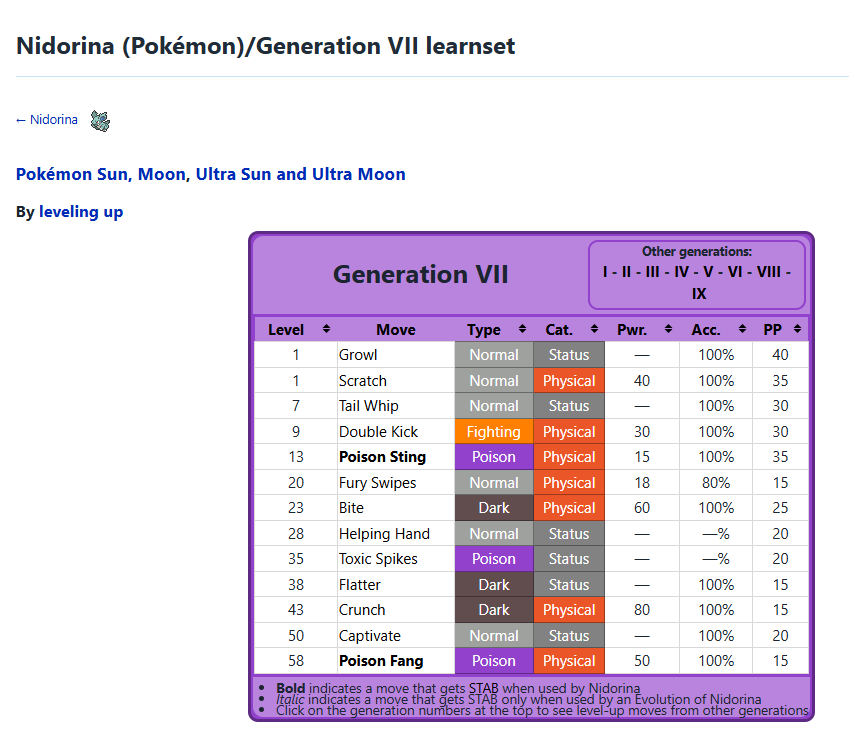This screenshot has width=849, height=733.
Task: Click the power value 80 for Crunch
Action: click(642, 610)
